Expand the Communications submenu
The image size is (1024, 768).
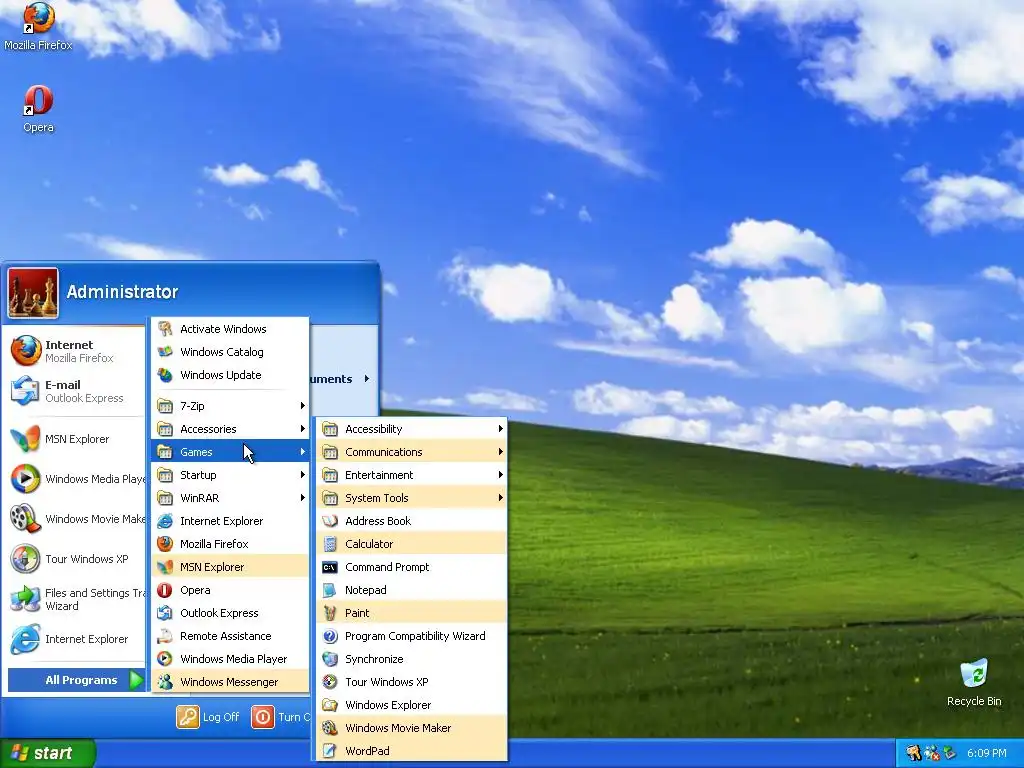412,452
